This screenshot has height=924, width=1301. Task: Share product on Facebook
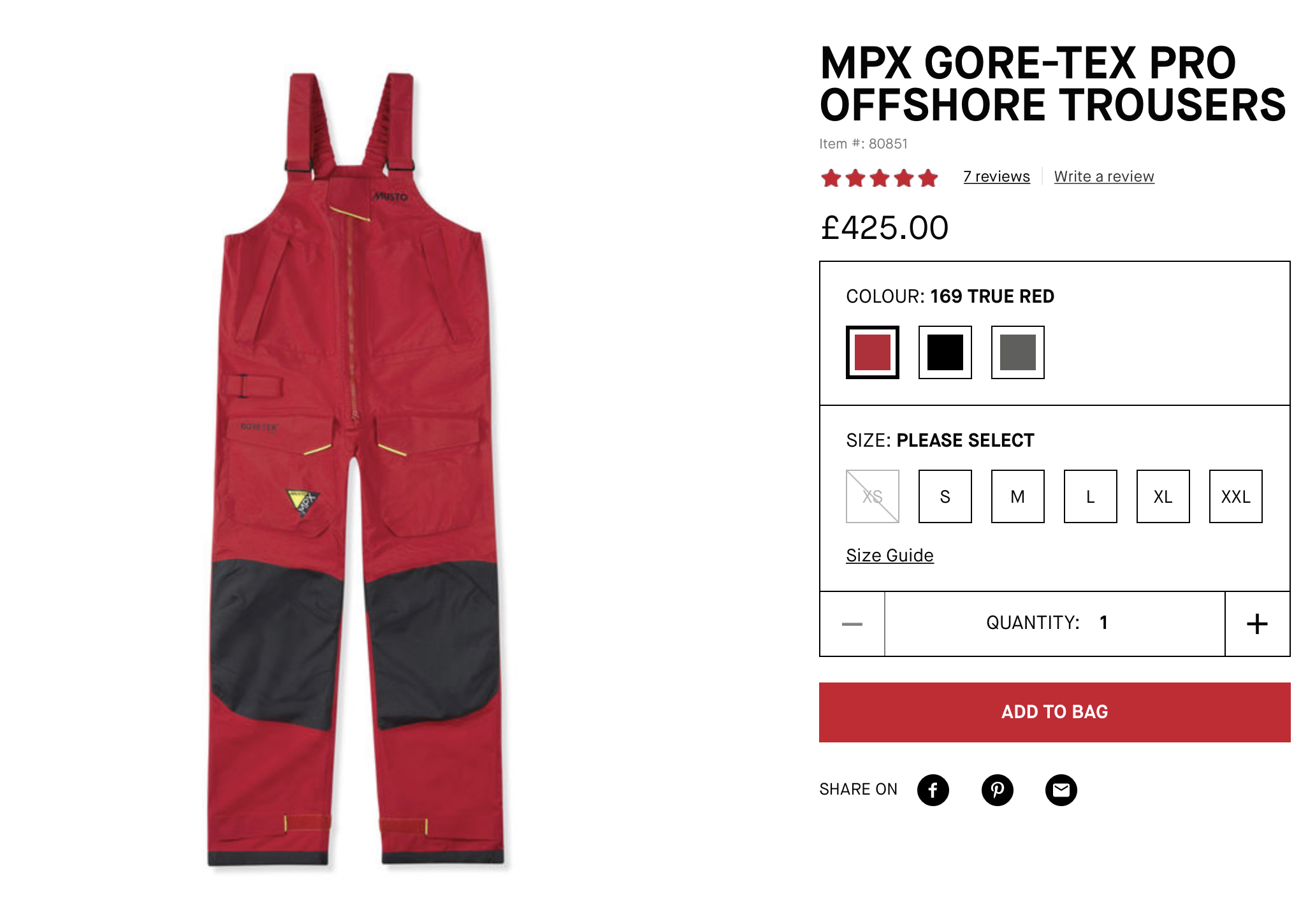933,790
